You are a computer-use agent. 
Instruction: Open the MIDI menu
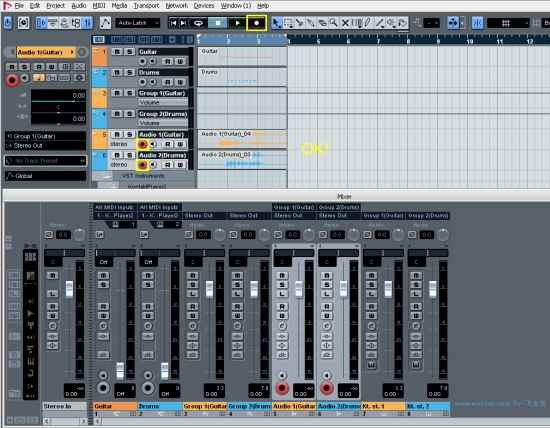99,5
